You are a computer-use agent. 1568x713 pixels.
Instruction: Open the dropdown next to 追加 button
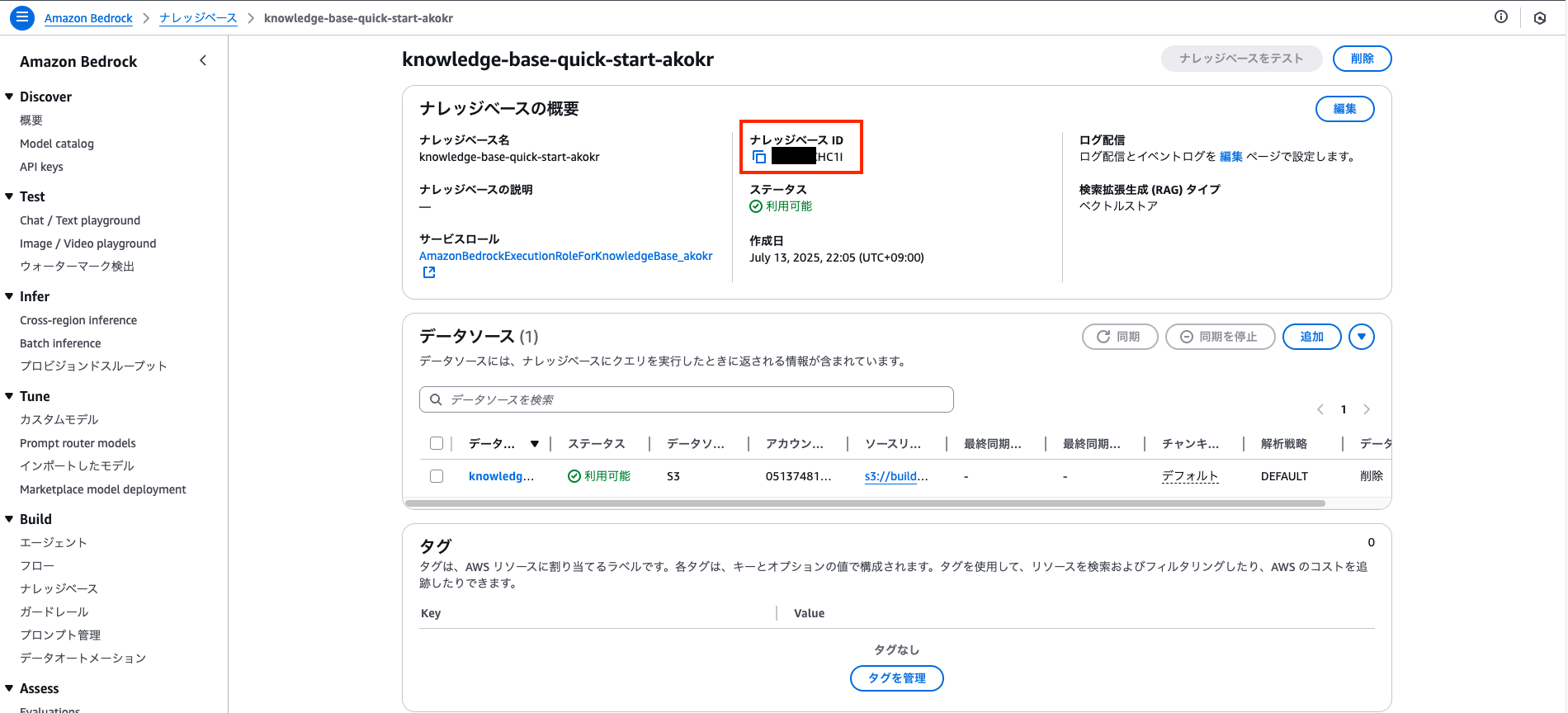pyautogui.click(x=1361, y=337)
